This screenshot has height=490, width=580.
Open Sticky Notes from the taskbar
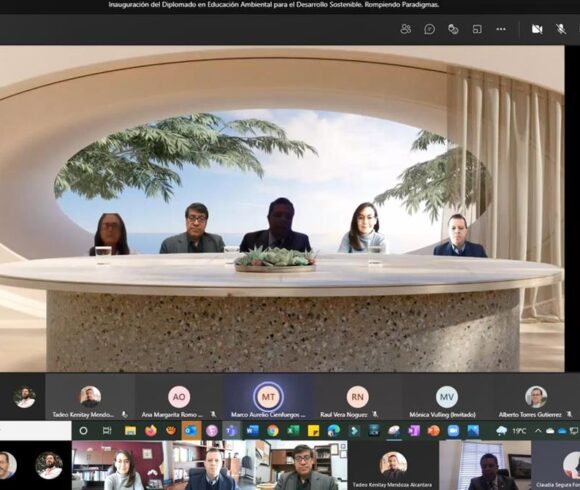[x=313, y=431]
